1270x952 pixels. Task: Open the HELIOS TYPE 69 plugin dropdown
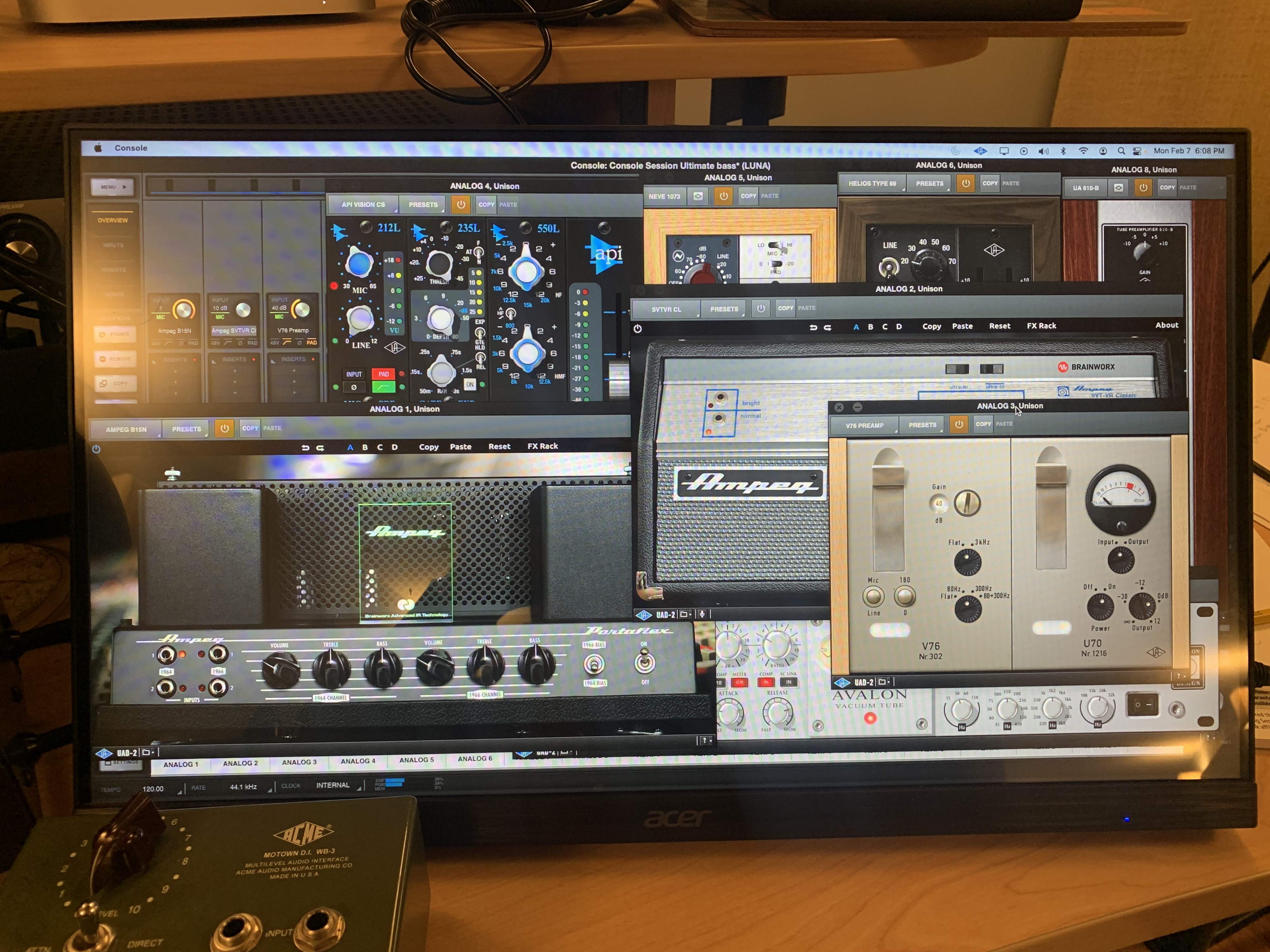[x=873, y=184]
